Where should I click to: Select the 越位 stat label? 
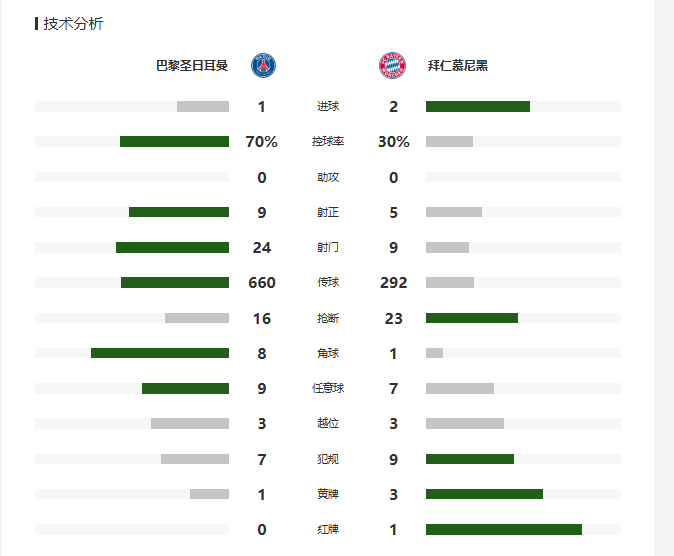coord(327,424)
